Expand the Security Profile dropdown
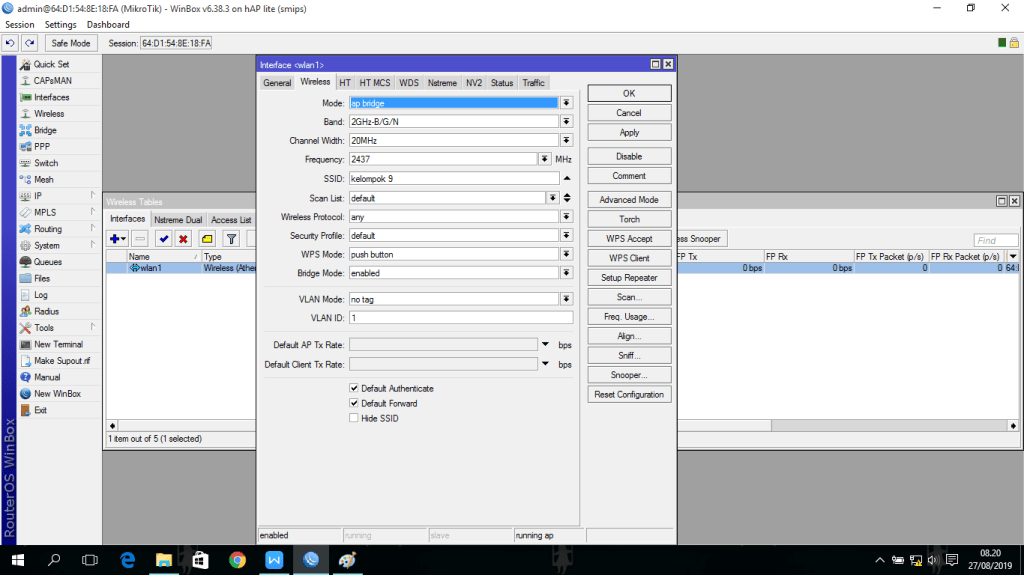Screen dimensions: 1024x575 (566, 236)
